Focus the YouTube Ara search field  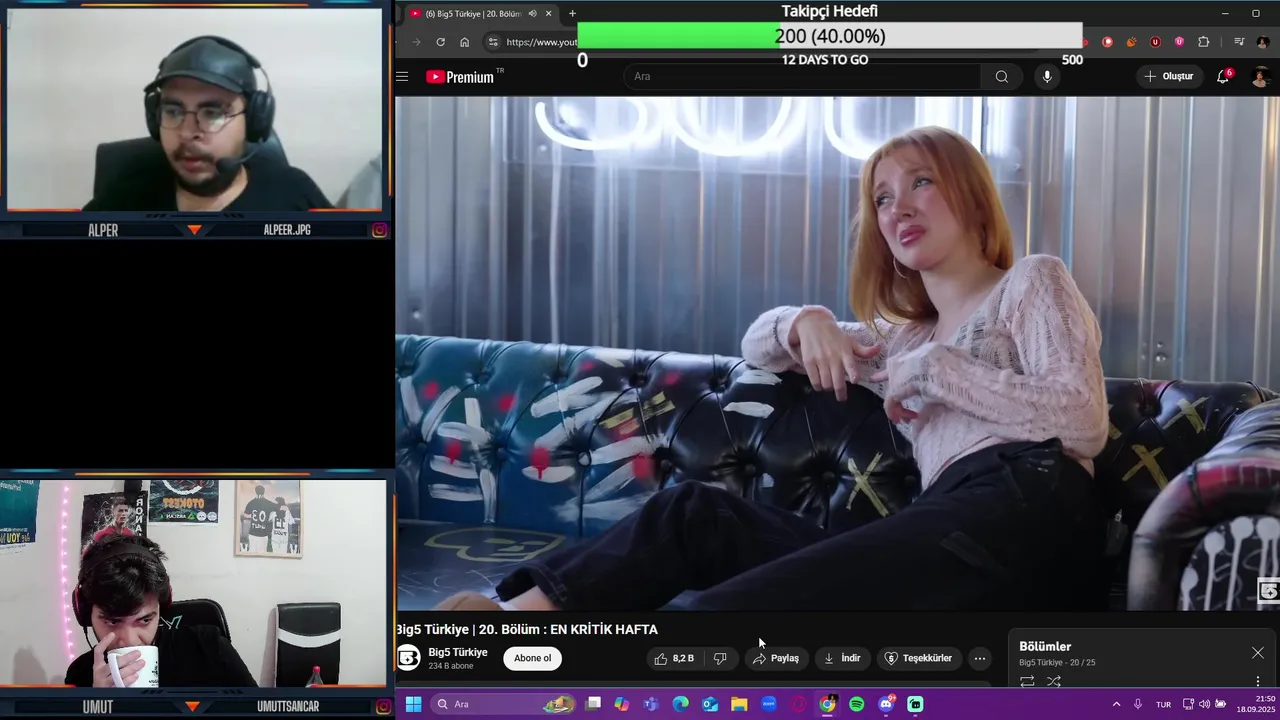pyautogui.click(x=803, y=76)
